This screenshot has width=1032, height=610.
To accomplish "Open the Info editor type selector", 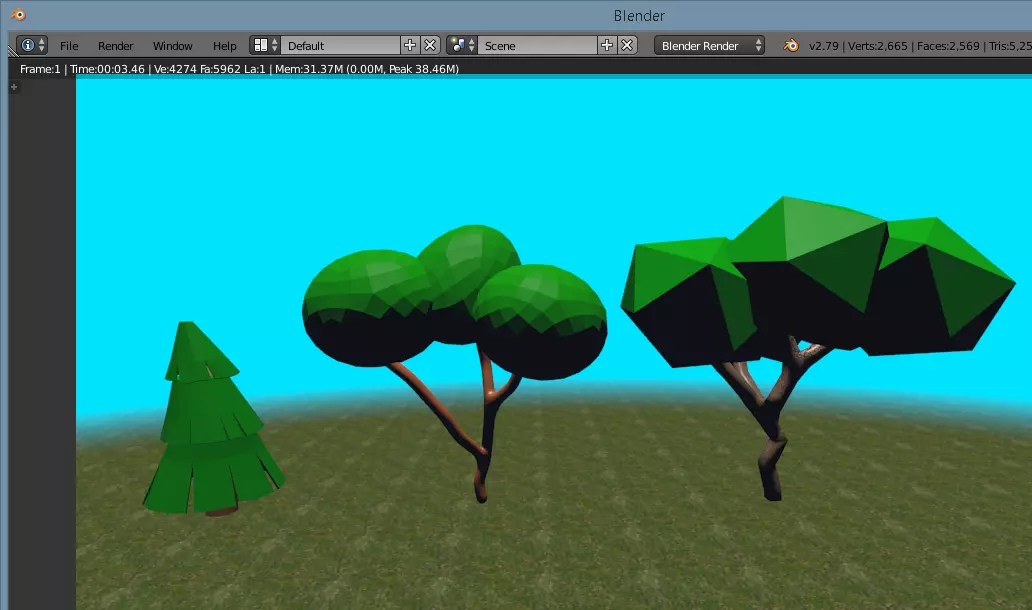I will pyautogui.click(x=32, y=45).
